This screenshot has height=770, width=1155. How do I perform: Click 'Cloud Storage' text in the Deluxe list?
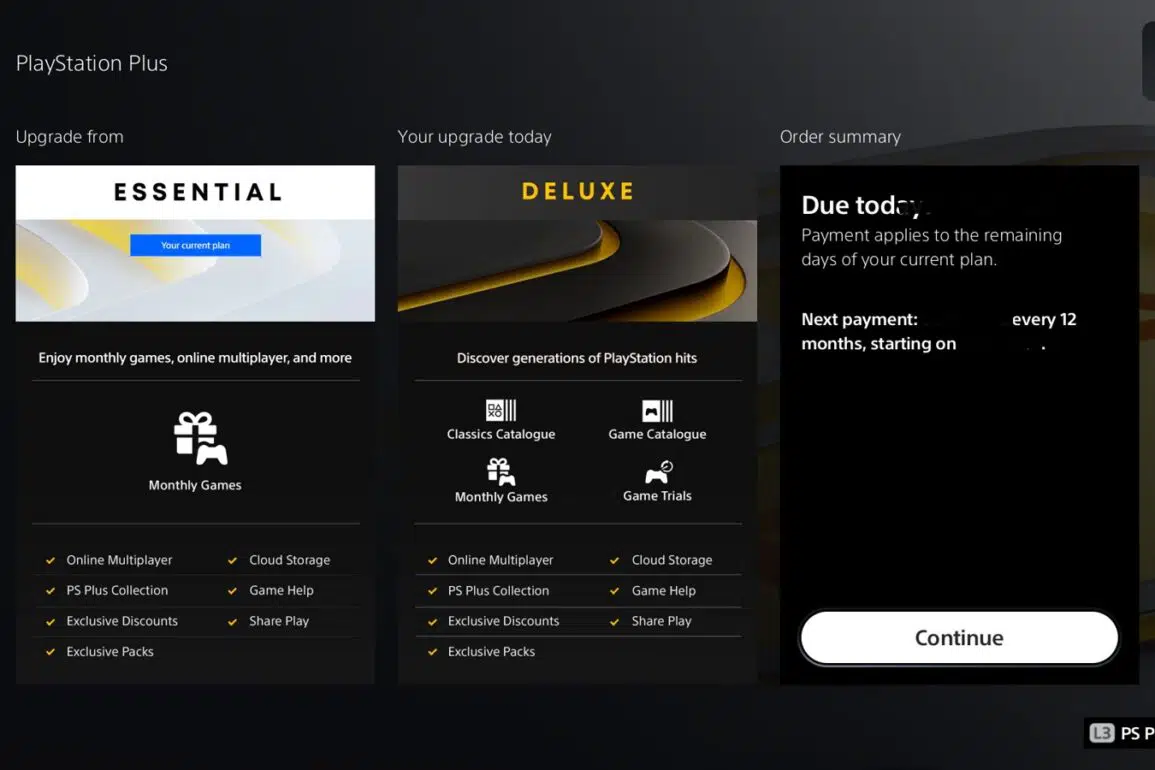[672, 560]
